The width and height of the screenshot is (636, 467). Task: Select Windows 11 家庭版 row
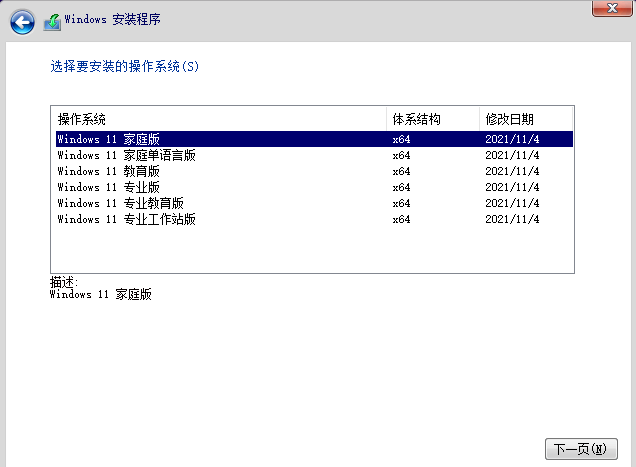click(314, 139)
